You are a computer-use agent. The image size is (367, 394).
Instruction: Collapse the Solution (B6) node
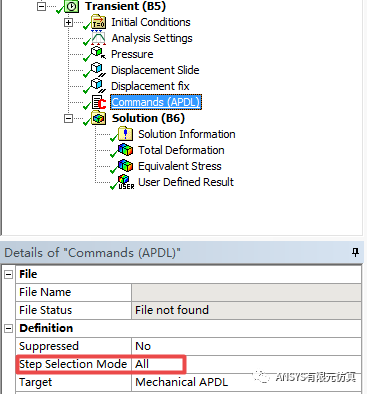pos(68,118)
